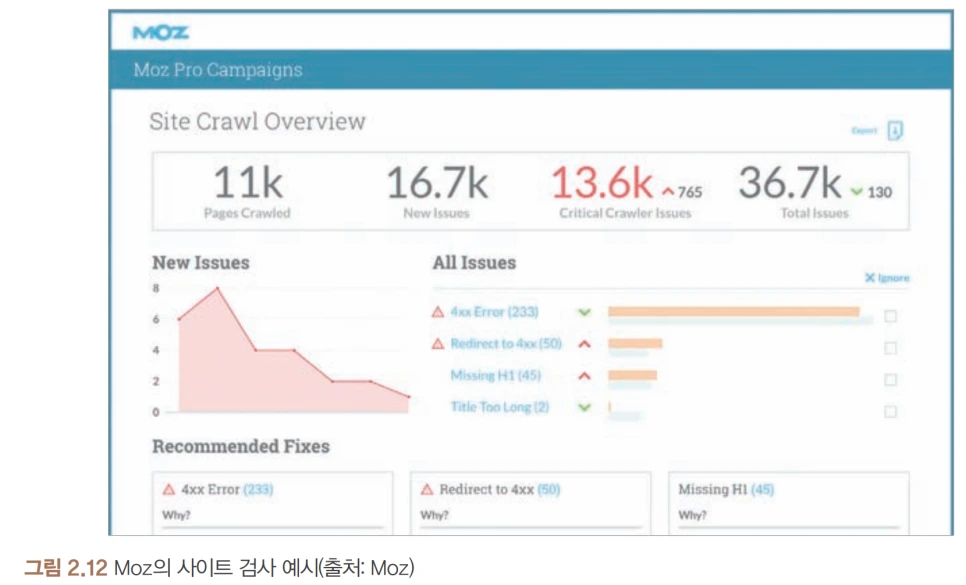The width and height of the screenshot is (966, 585).
Task: Click the orange bar for 4xx Error
Action: tap(734, 312)
